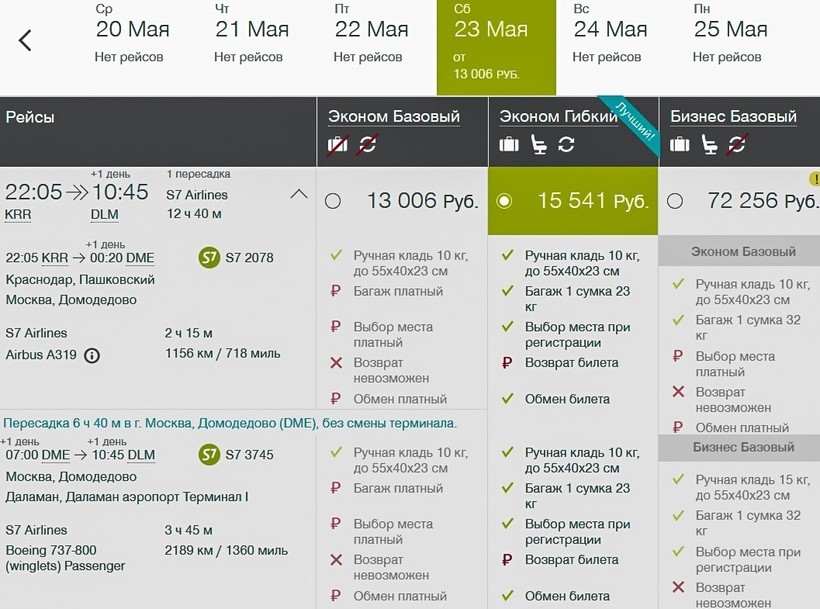Click the S7 logo for flight S7 3745
Screen dimensions: 820x609
(209, 454)
